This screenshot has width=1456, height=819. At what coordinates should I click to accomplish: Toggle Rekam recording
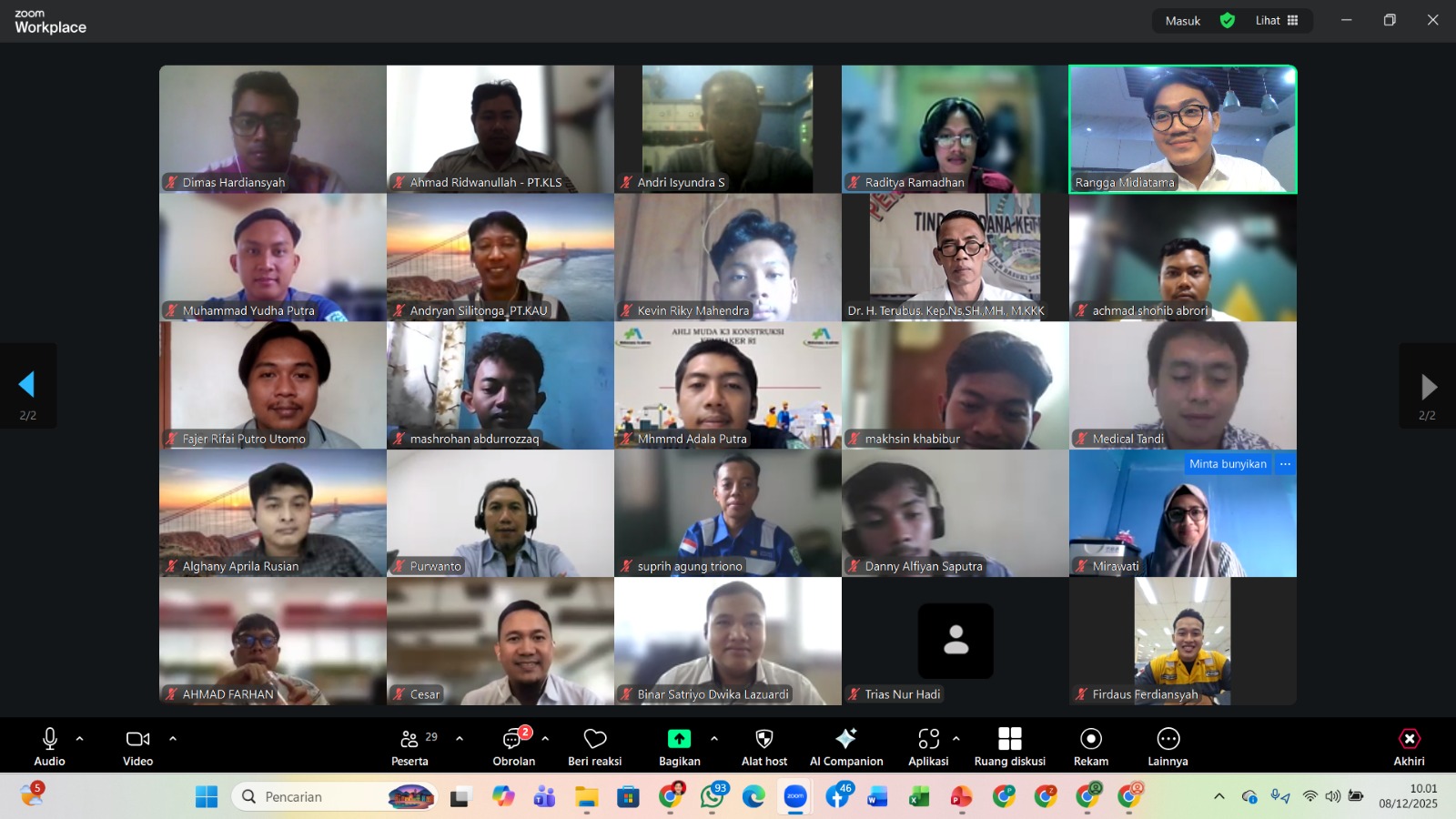click(1090, 746)
